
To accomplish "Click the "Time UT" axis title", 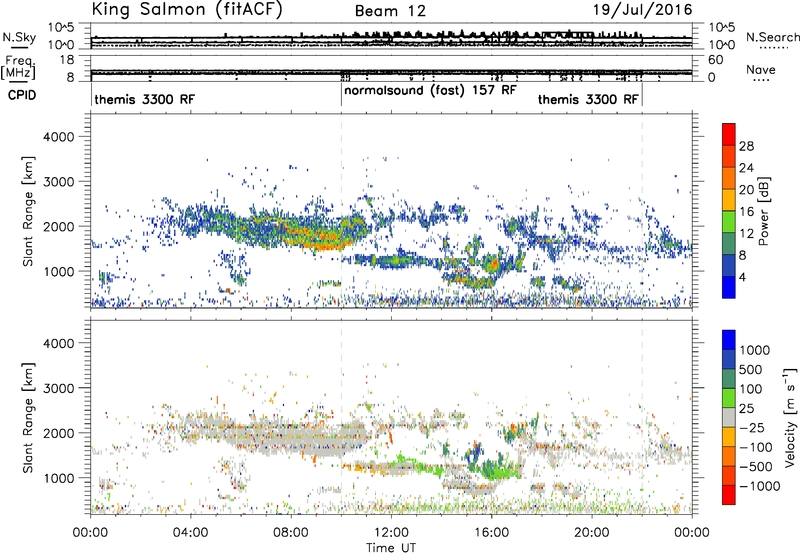I will (391, 548).
